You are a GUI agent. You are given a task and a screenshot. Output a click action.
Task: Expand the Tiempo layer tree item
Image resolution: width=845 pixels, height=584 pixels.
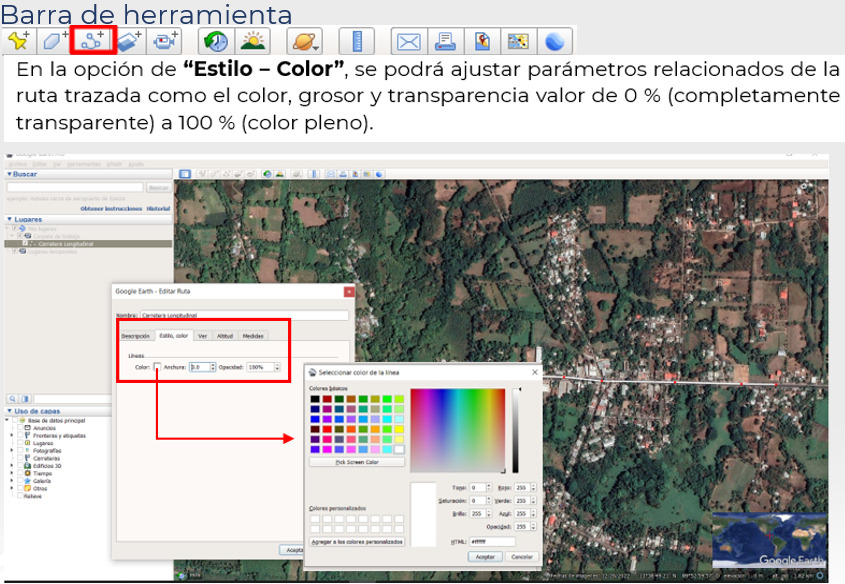pos(12,473)
